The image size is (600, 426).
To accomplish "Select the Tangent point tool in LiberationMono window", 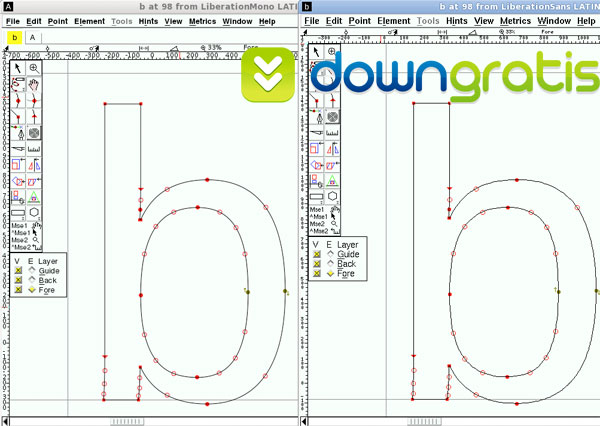I will coord(34,117).
